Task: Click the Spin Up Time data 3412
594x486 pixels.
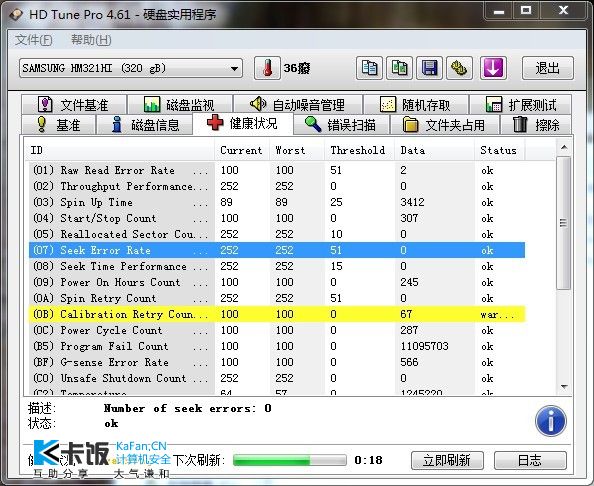Action: click(x=412, y=202)
